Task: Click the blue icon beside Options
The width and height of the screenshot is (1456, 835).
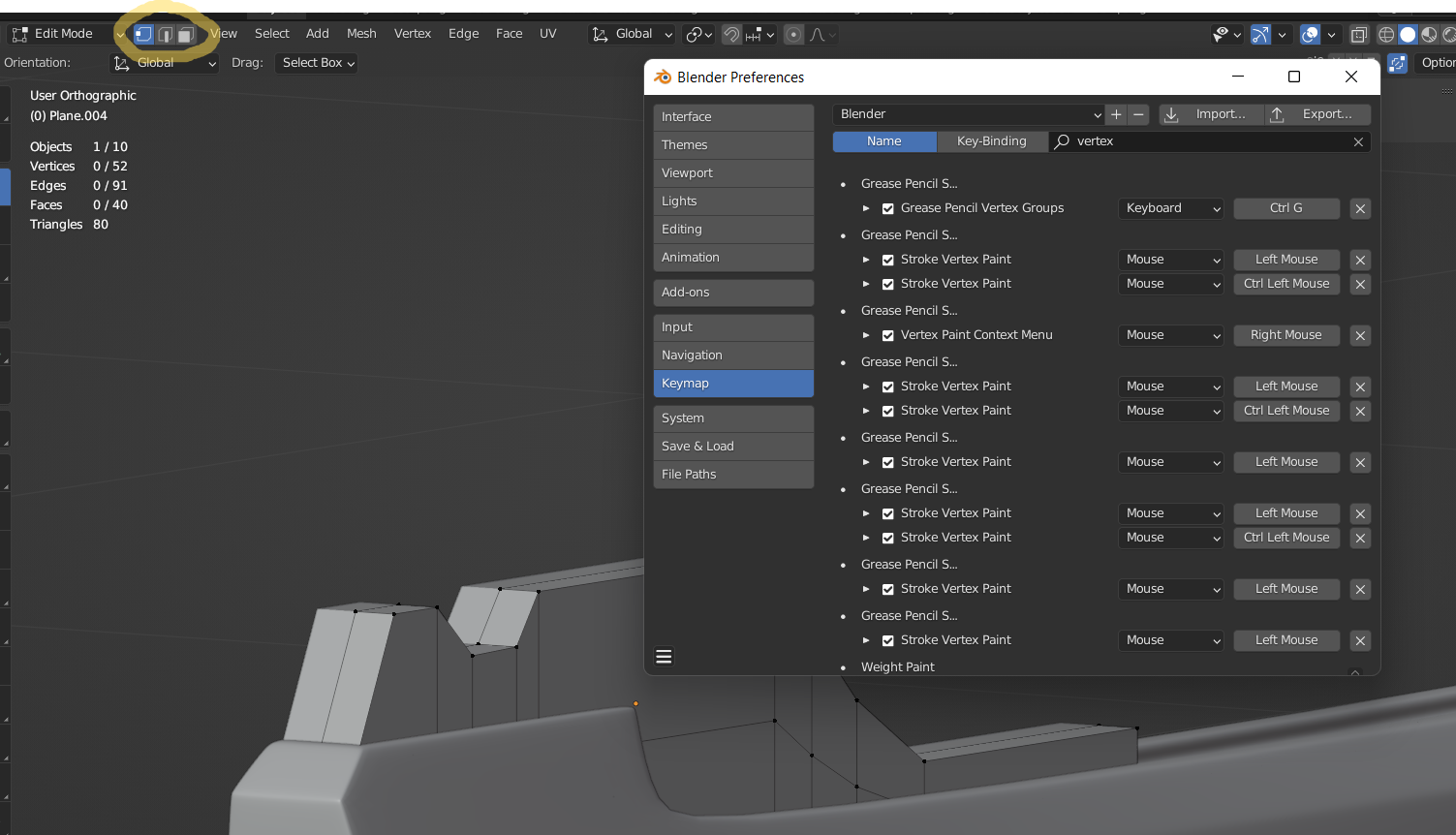Action: click(x=1397, y=63)
